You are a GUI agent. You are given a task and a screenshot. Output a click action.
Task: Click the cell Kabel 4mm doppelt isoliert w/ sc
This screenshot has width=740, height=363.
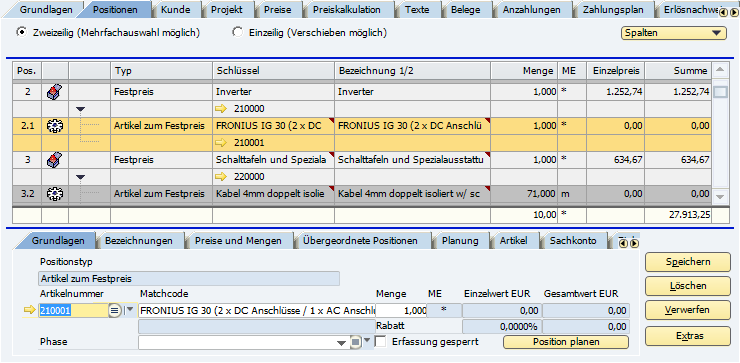[x=412, y=194]
